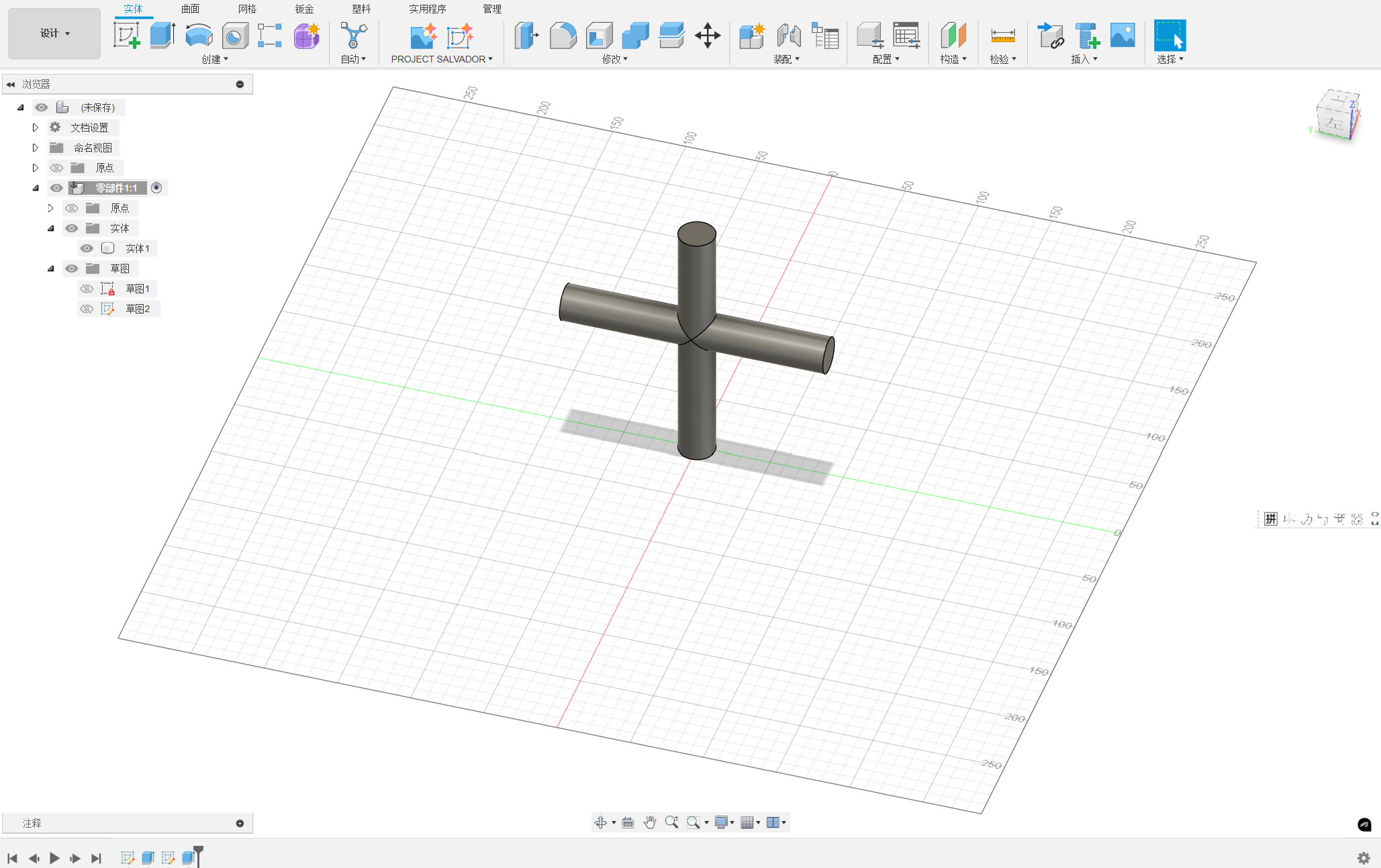Viewport: 1381px width, 868px height.
Task: Select the Insert fastener bolt icon
Action: tap(1086, 35)
